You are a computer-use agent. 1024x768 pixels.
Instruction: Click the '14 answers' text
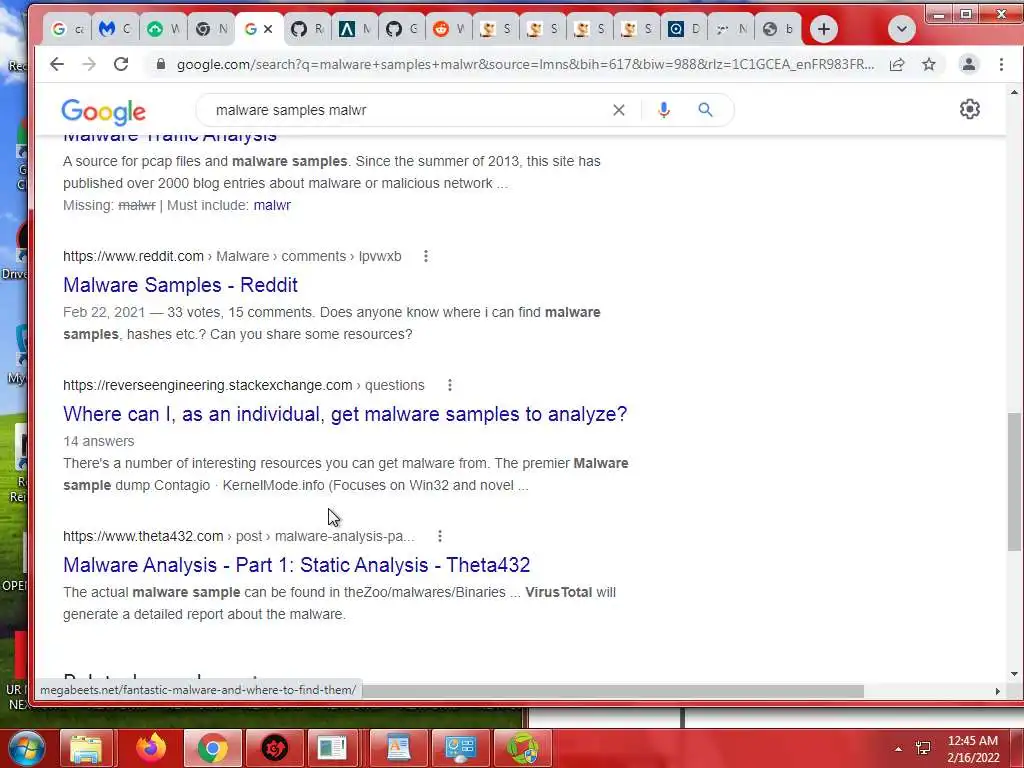99,441
